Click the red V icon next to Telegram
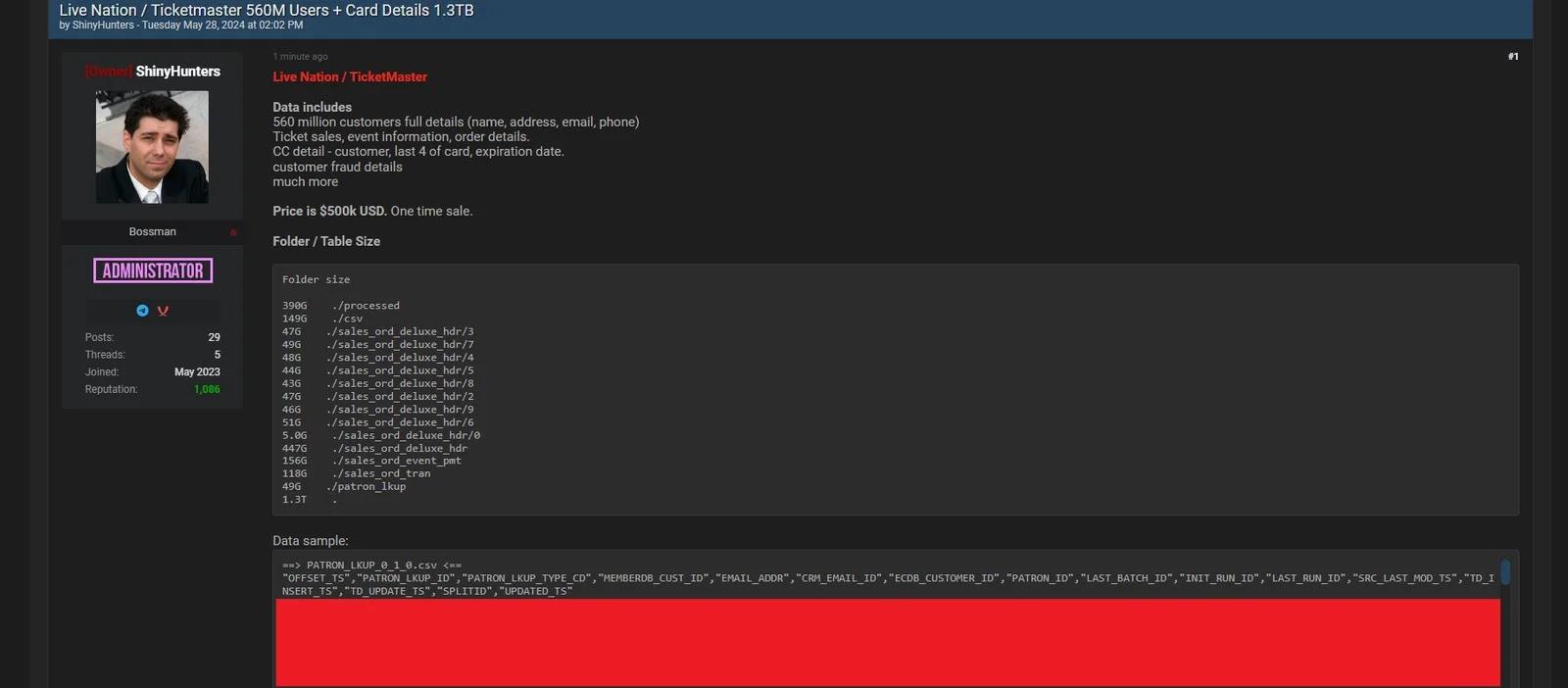1568x688 pixels. [x=163, y=311]
